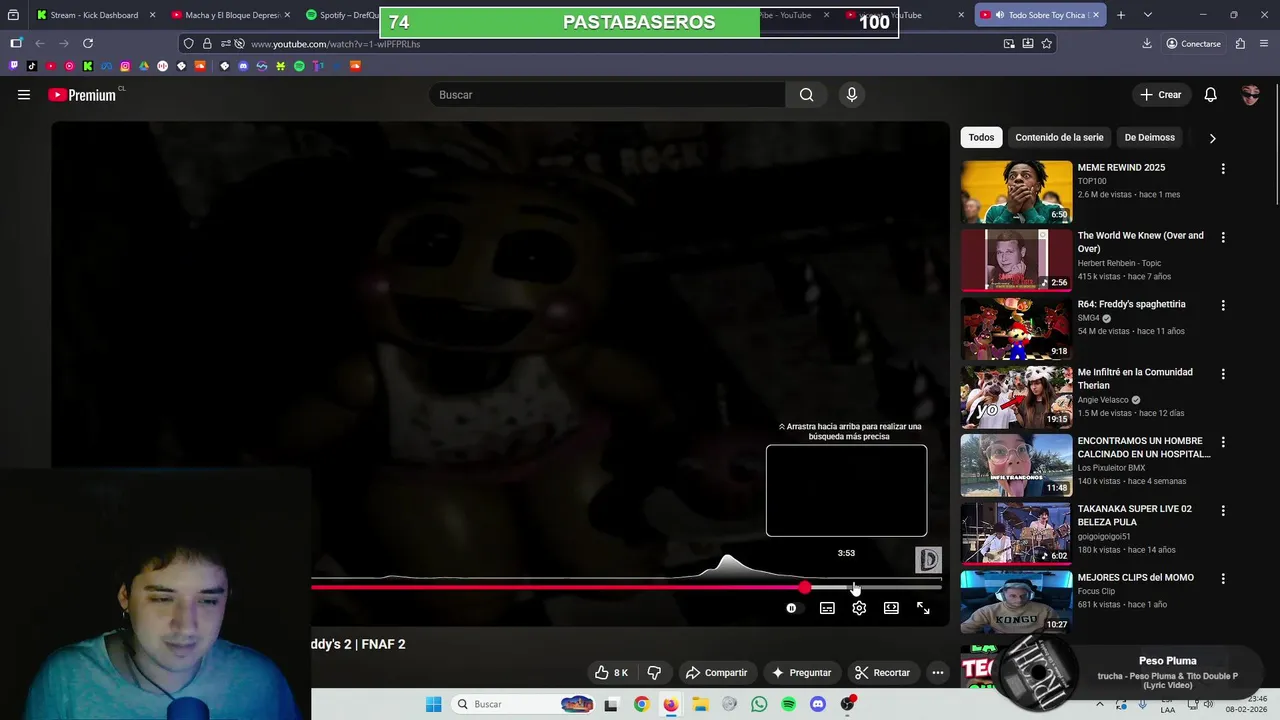Click the Preguntar button
This screenshot has width=1280, height=720.
[801, 673]
